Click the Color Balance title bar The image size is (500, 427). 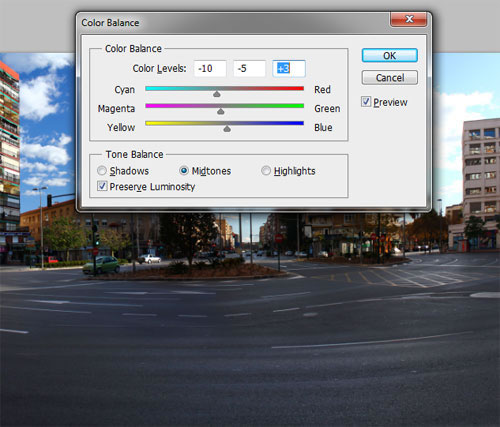point(233,23)
